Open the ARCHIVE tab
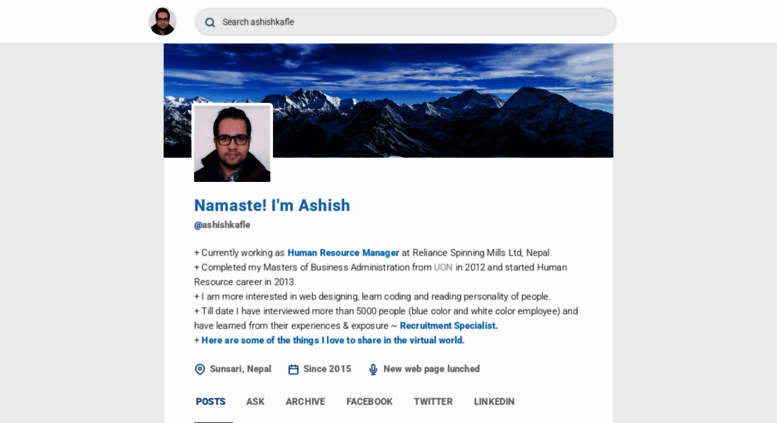The image size is (777, 423). (x=305, y=402)
